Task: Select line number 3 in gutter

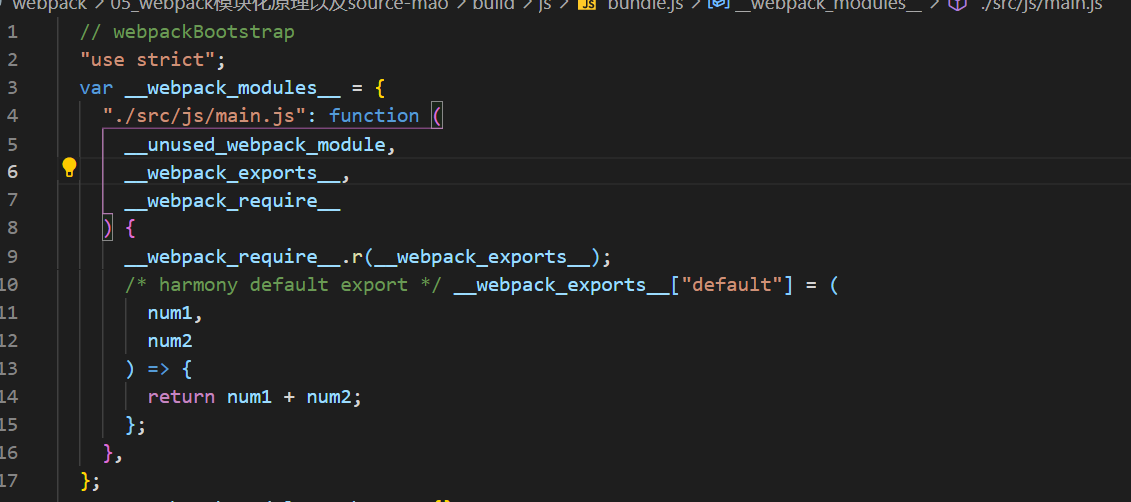Action: [x=12, y=88]
